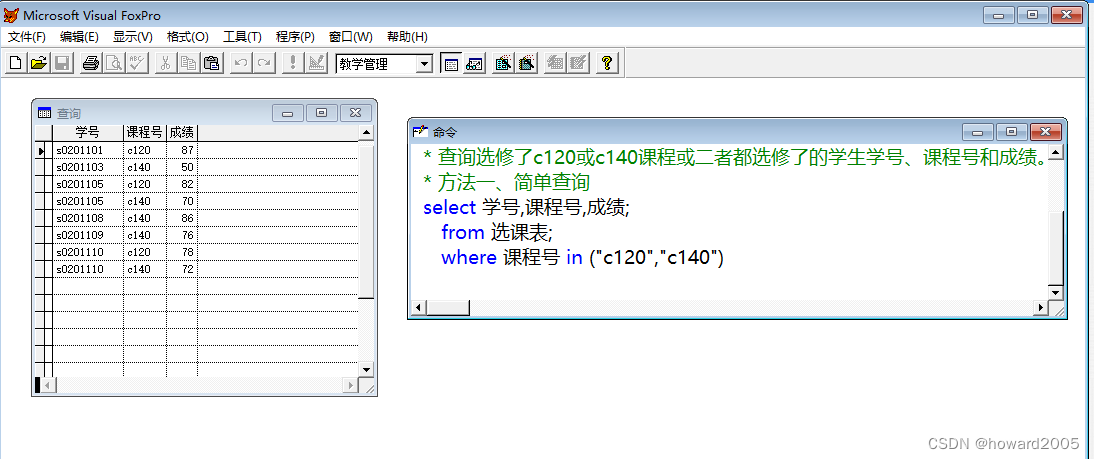The height and width of the screenshot is (459, 1094).
Task: Toggle the Command Window toolbar icon
Action: point(451,63)
